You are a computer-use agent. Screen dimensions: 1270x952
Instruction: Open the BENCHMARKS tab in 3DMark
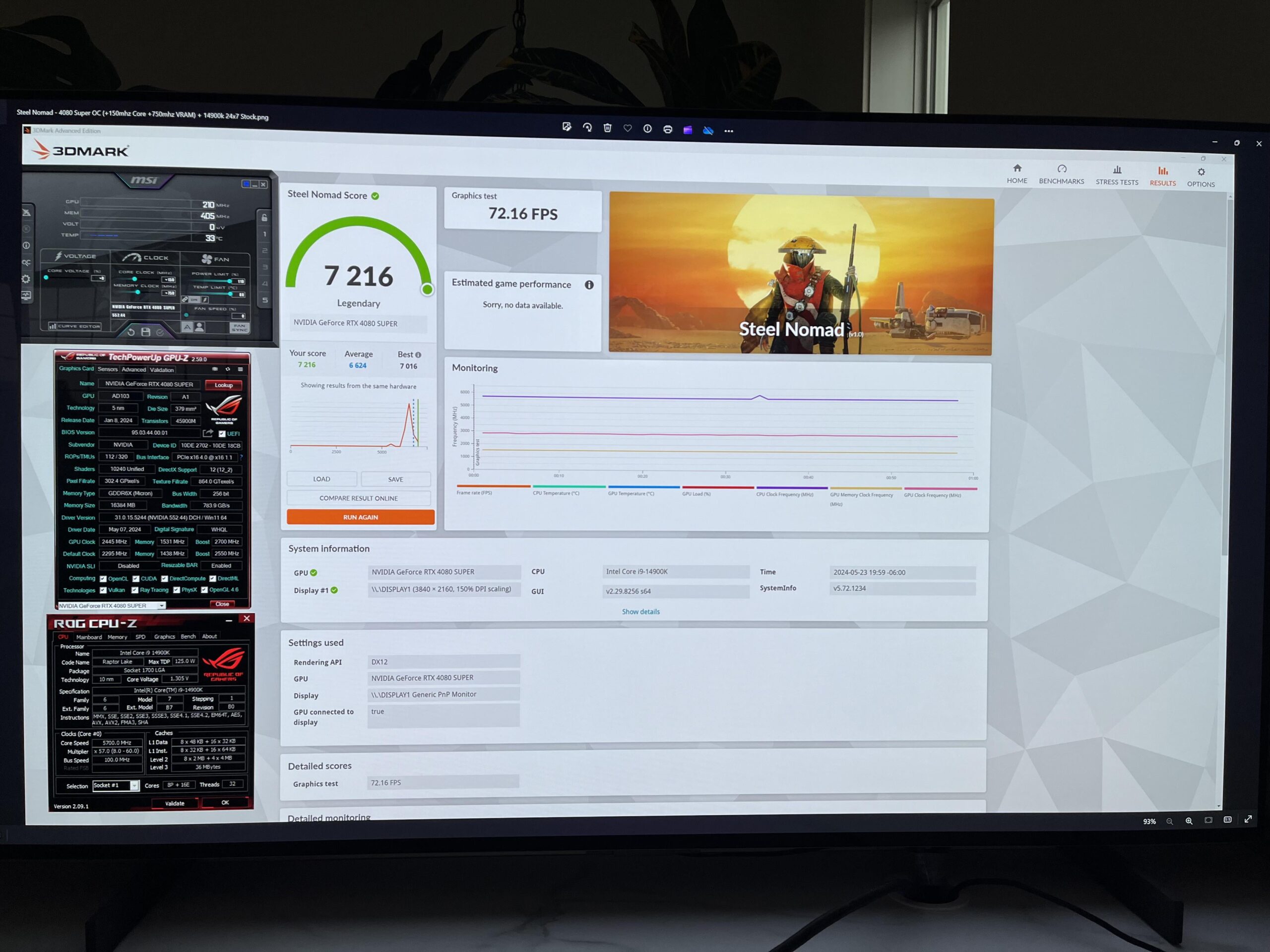(1062, 175)
